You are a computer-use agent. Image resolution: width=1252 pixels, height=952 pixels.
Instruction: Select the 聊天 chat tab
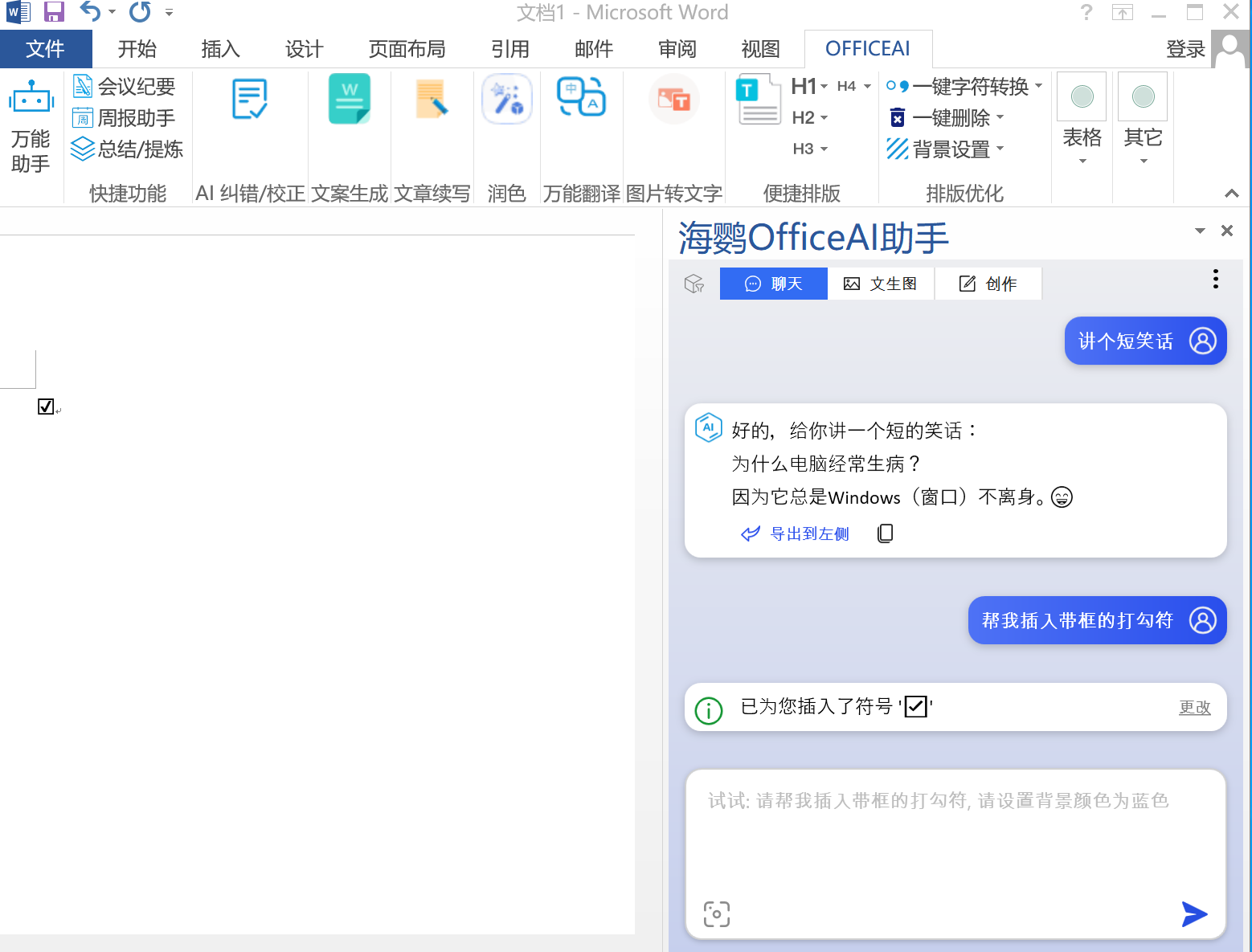coord(774,284)
